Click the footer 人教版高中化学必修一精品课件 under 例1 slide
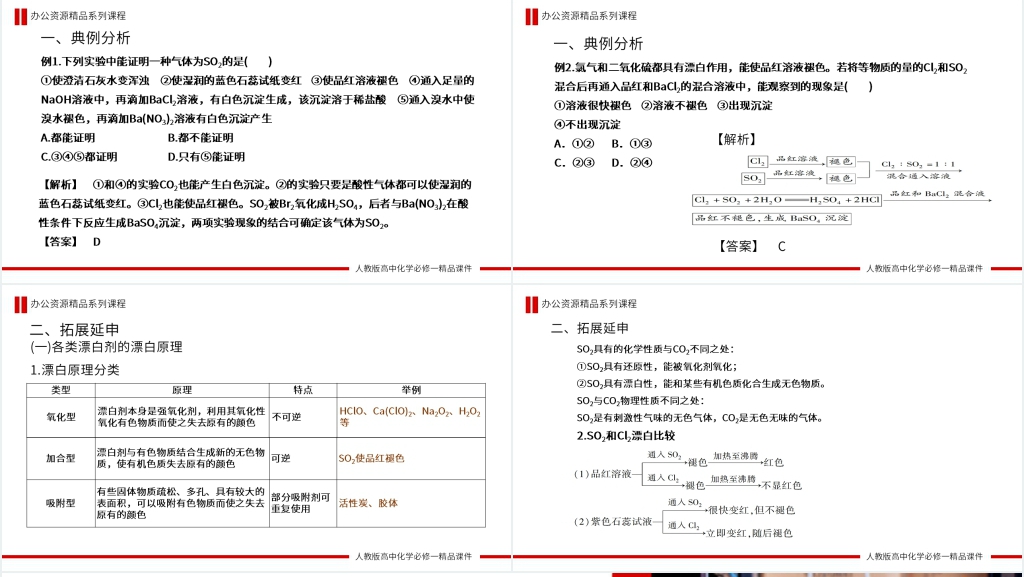This screenshot has width=1024, height=577. pos(413,268)
